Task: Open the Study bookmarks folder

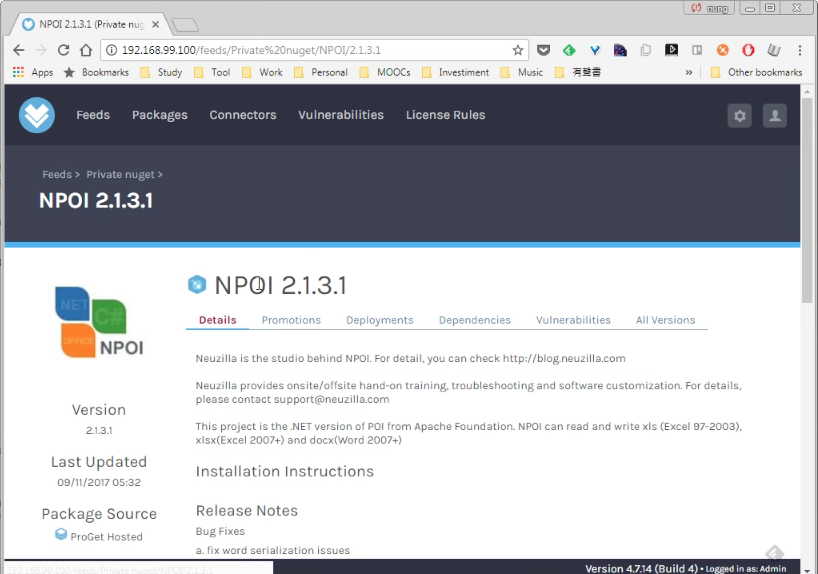Action: [161, 72]
